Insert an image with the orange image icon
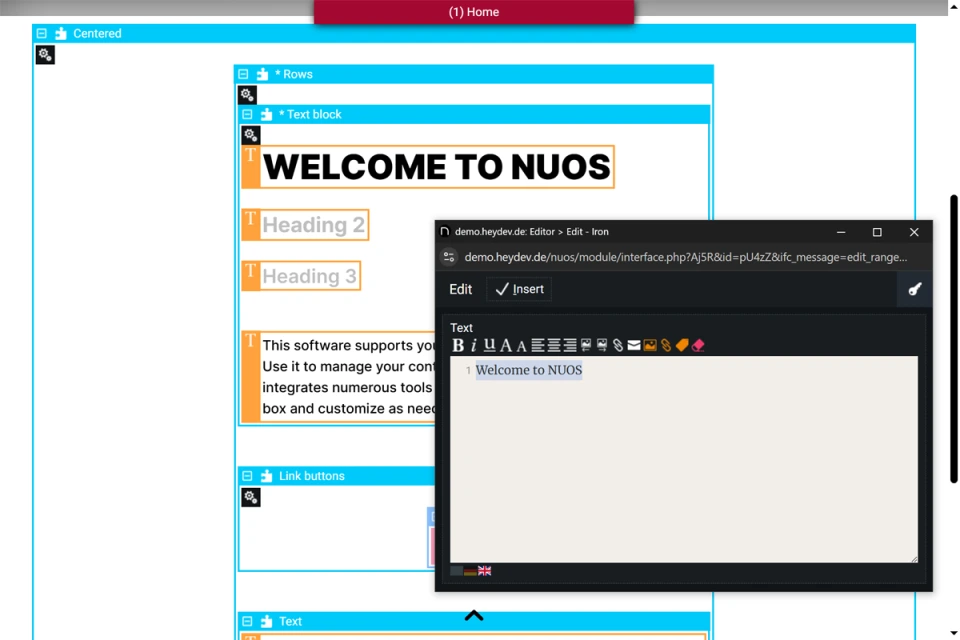This screenshot has height=640, width=960. point(650,345)
